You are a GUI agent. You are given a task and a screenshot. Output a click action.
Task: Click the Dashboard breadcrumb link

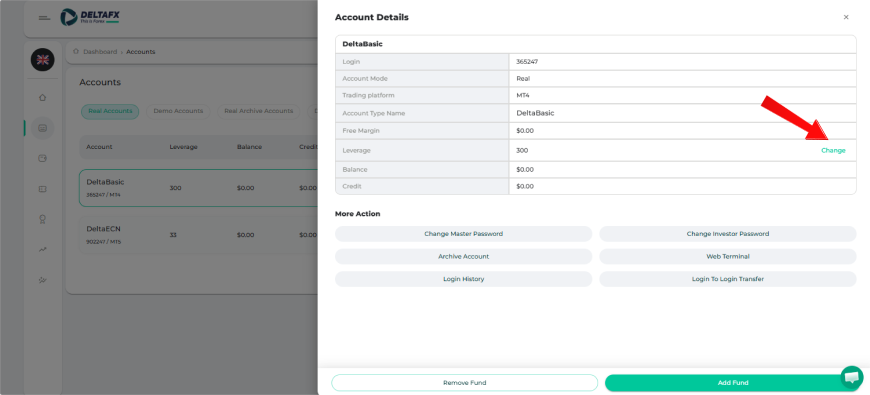100,52
